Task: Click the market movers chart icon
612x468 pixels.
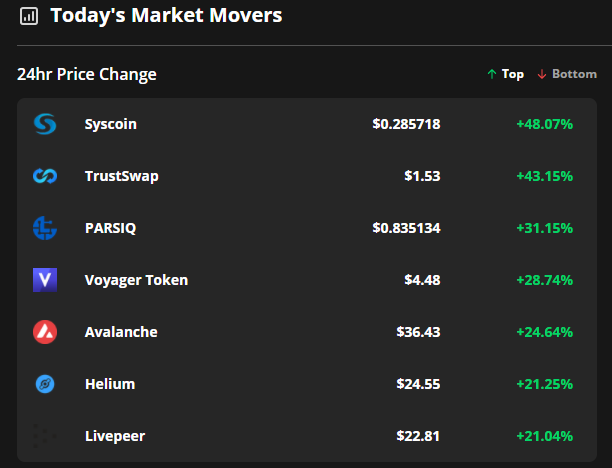Action: (29, 16)
